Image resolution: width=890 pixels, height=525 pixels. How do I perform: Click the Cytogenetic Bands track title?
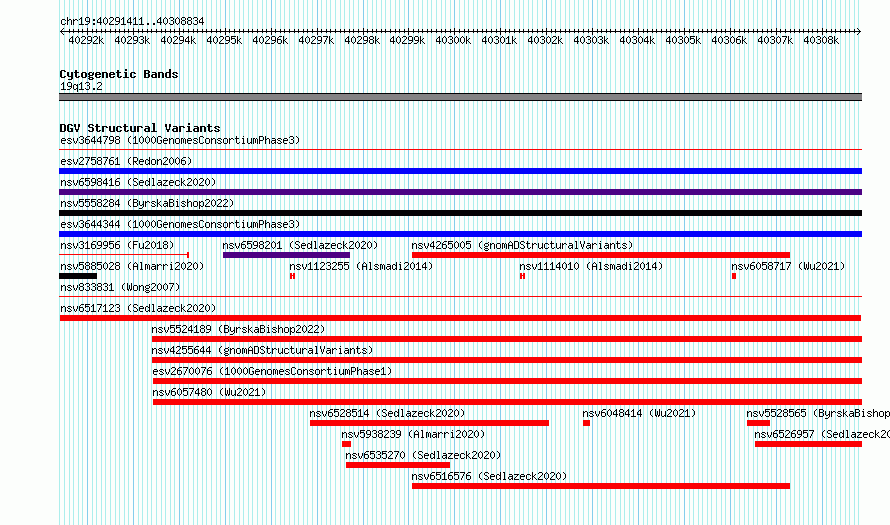pyautogui.click(x=119, y=74)
